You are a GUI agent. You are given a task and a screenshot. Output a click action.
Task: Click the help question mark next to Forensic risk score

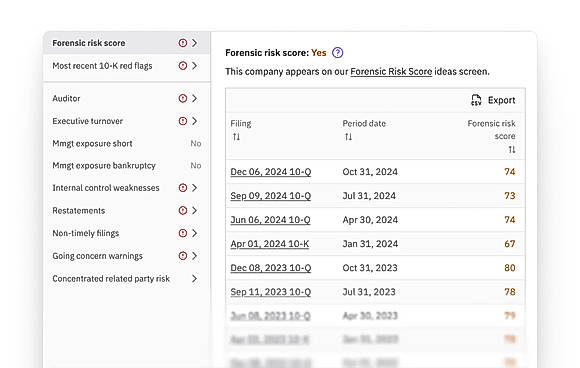click(x=337, y=53)
